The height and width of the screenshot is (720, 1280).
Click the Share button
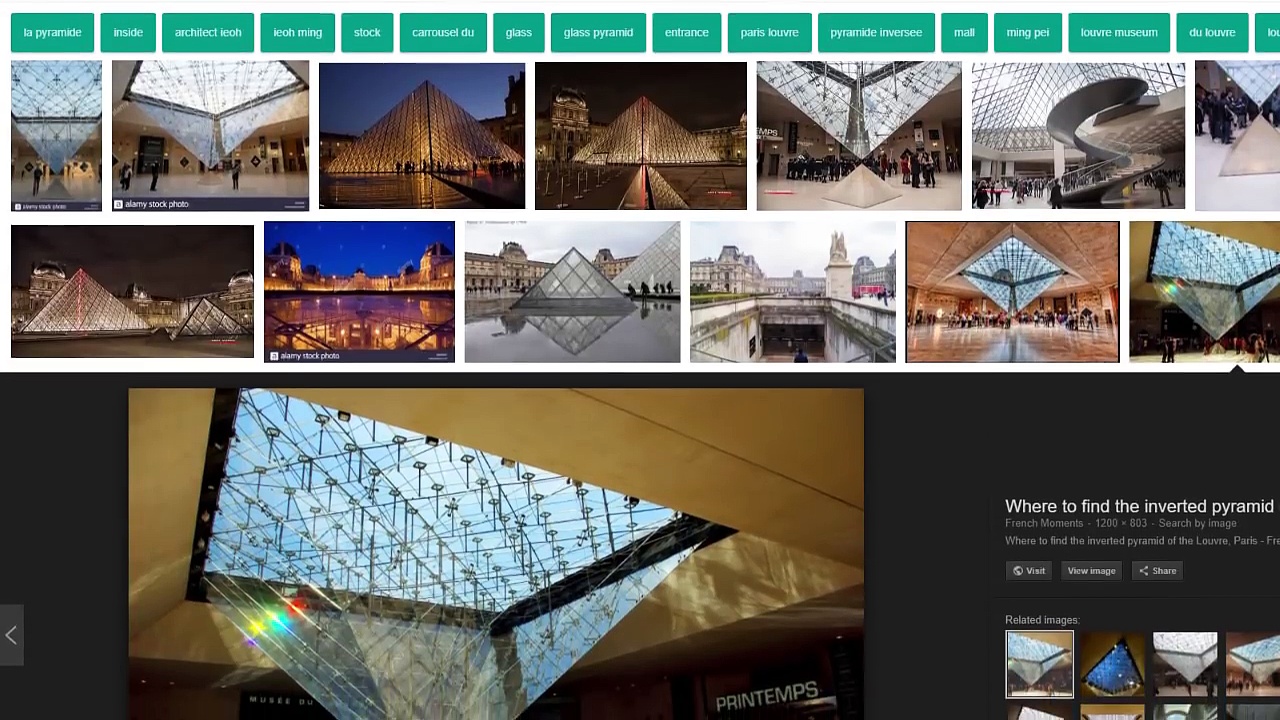point(1157,571)
